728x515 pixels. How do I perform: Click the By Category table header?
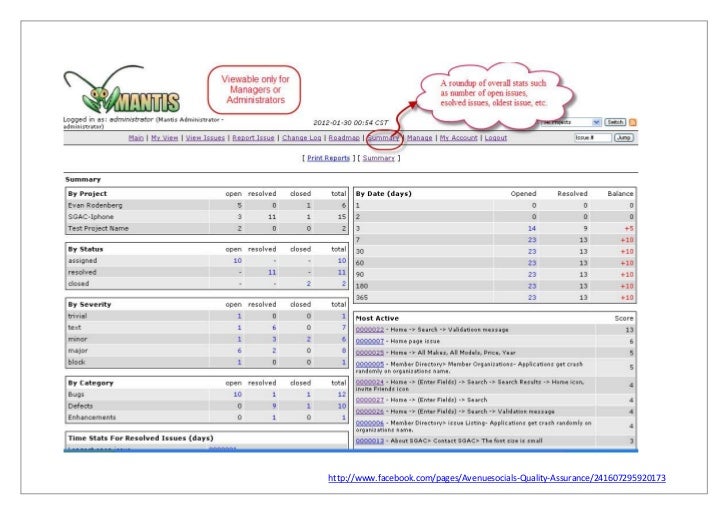[x=91, y=383]
